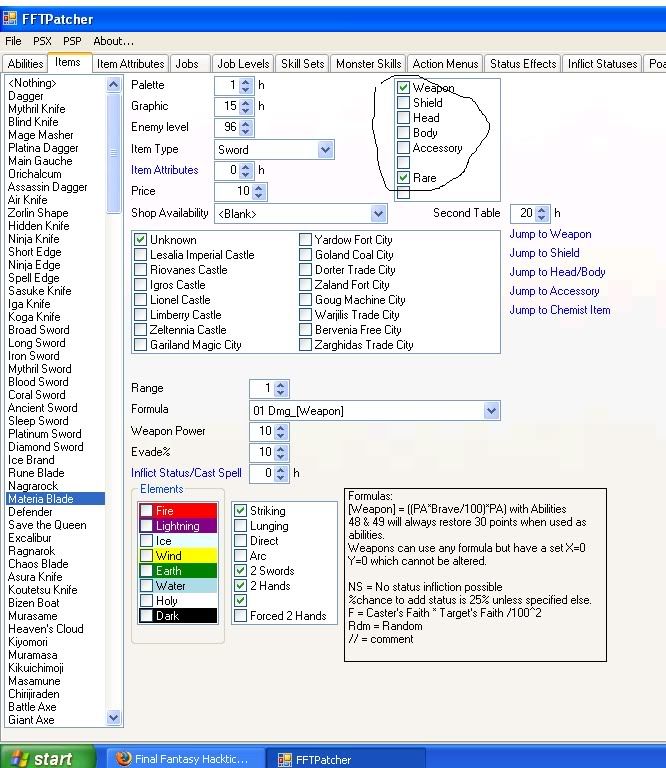Click the Windows Start button

(x=48, y=758)
